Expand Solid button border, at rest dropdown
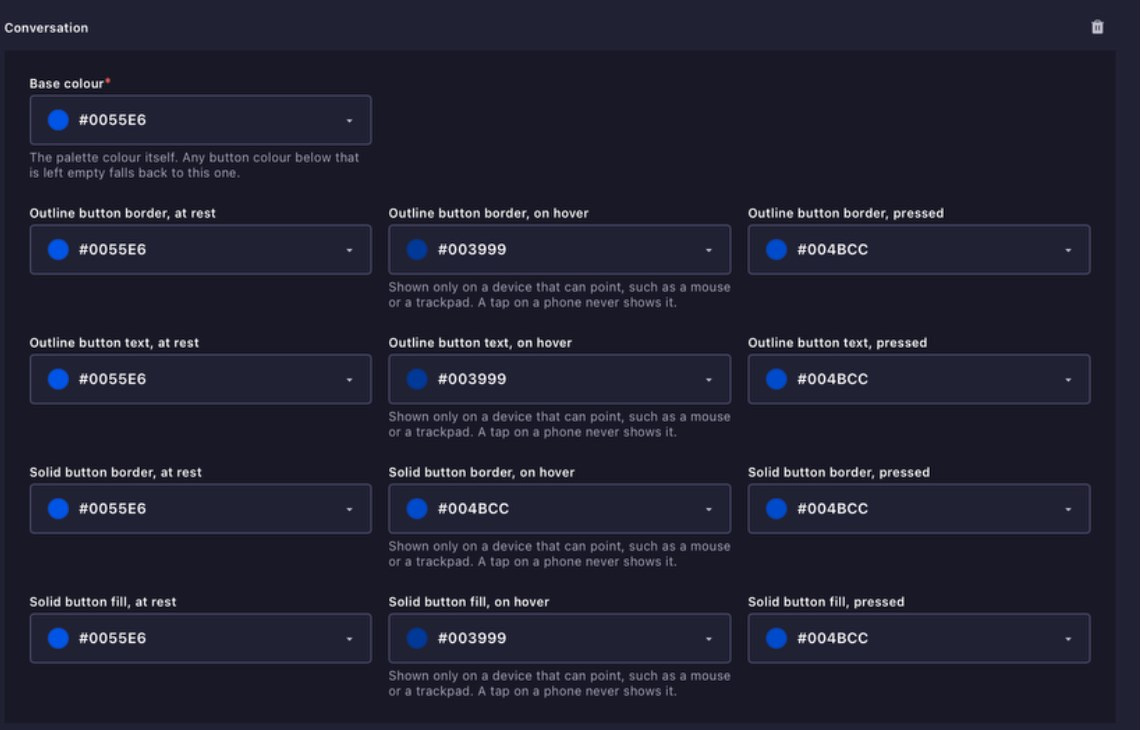The width and height of the screenshot is (1140, 730). coord(349,509)
